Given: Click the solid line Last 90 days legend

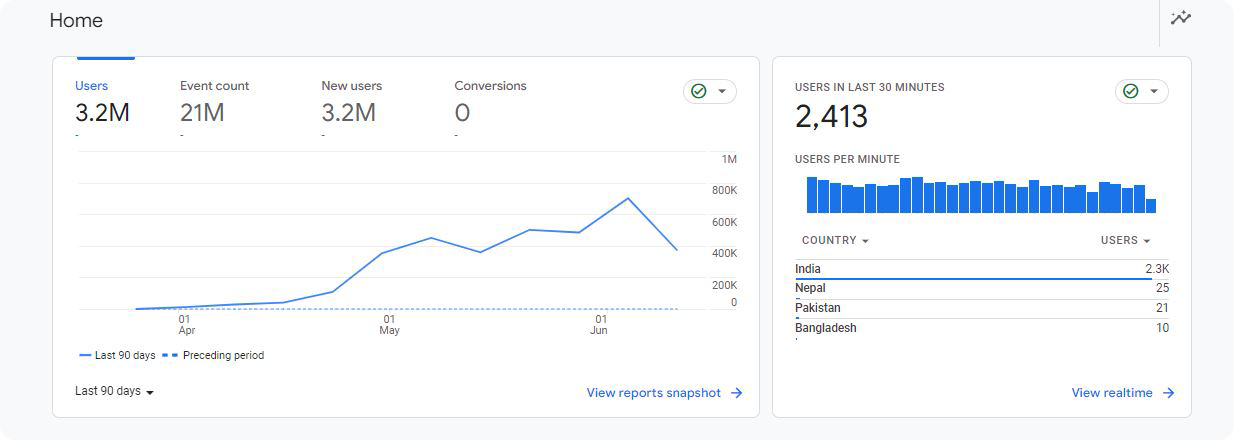Looking at the screenshot, I should [117, 355].
